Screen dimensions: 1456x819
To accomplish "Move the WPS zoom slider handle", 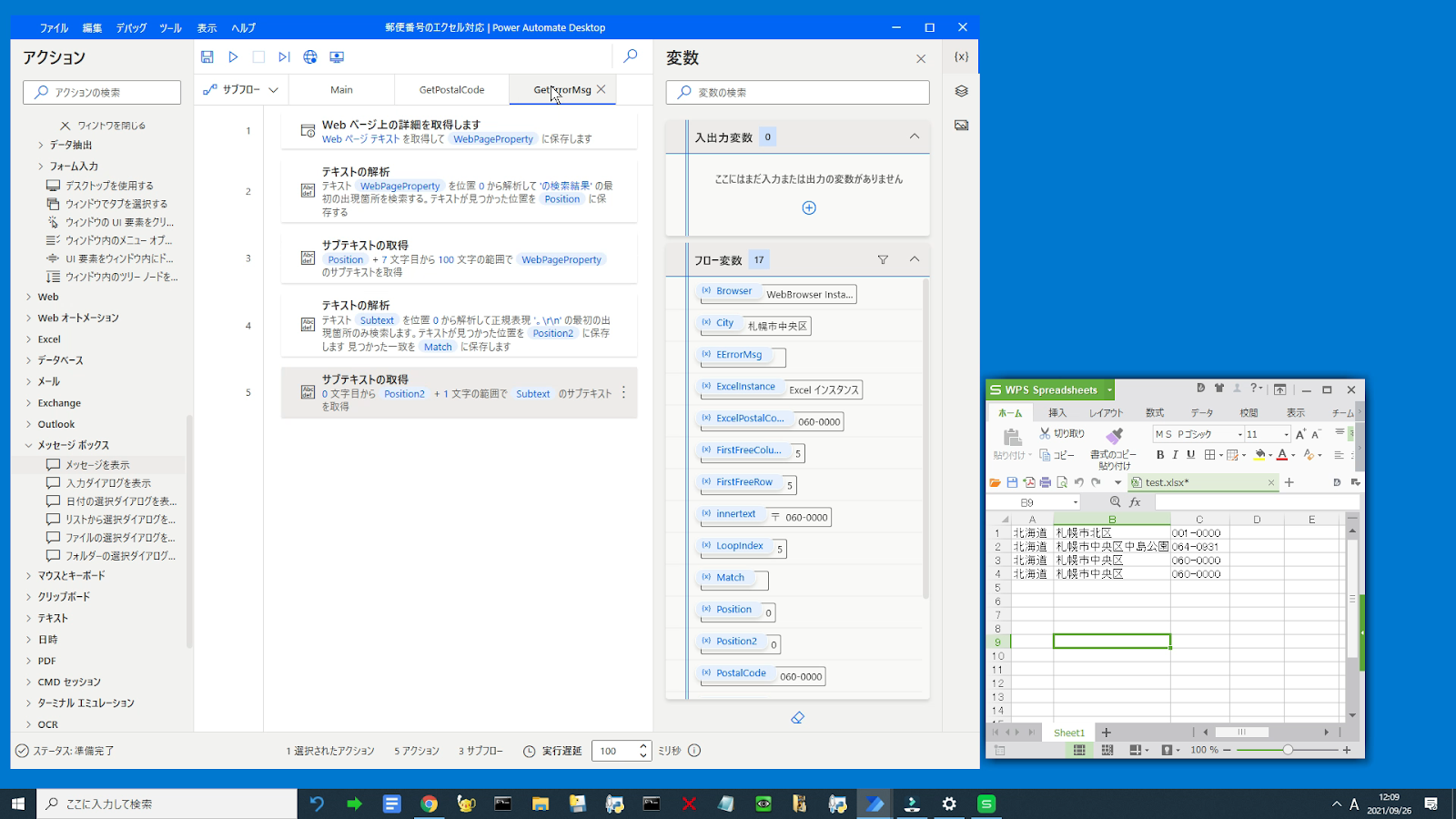I will tap(1288, 750).
